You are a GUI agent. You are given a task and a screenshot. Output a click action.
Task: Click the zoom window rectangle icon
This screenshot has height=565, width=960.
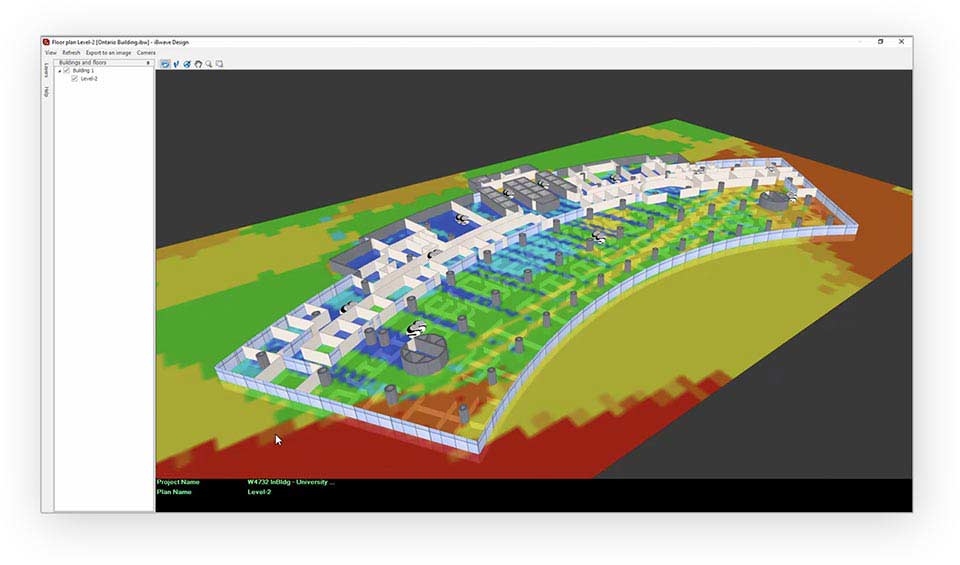tap(219, 64)
